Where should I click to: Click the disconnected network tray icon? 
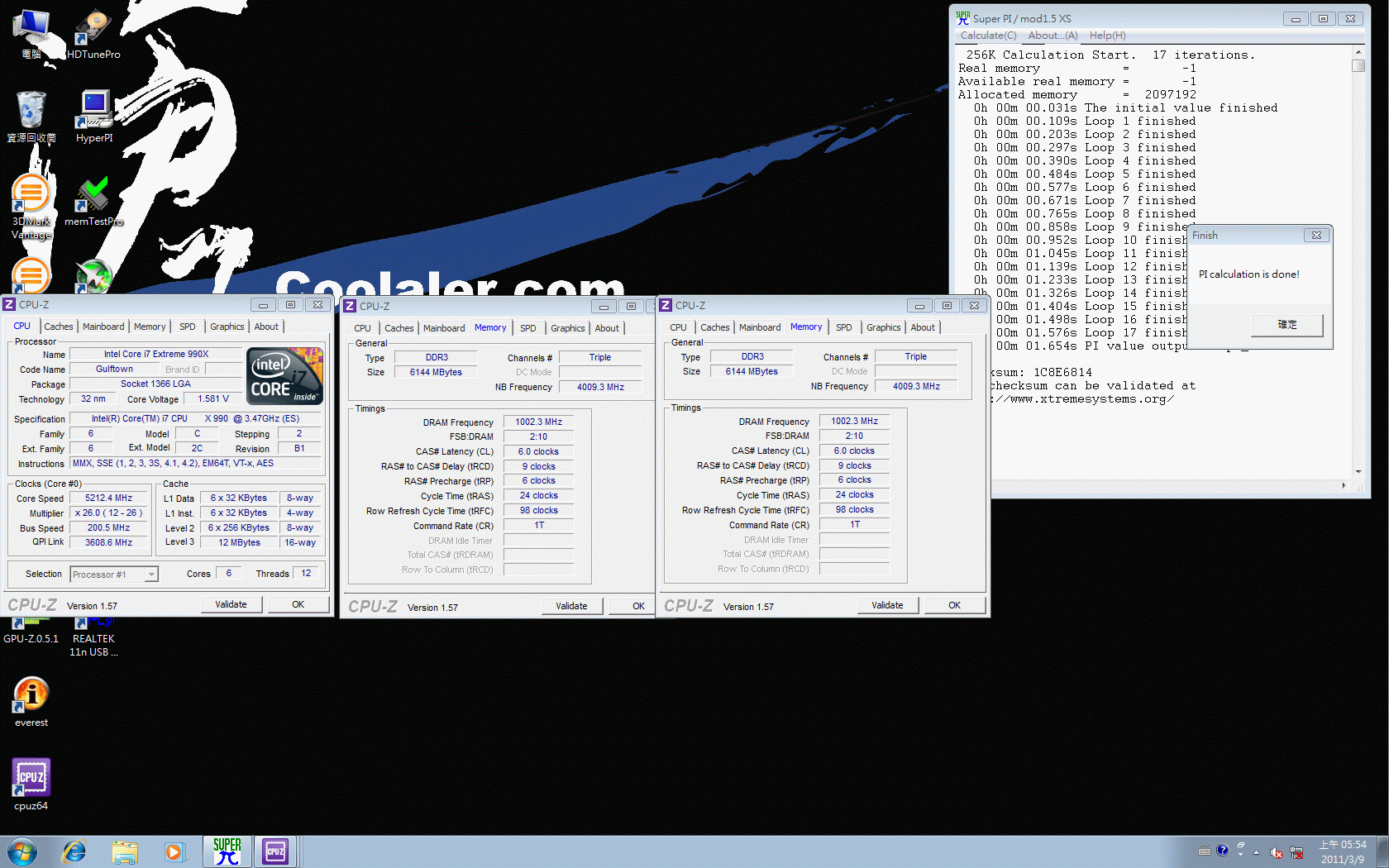pyautogui.click(x=1296, y=852)
